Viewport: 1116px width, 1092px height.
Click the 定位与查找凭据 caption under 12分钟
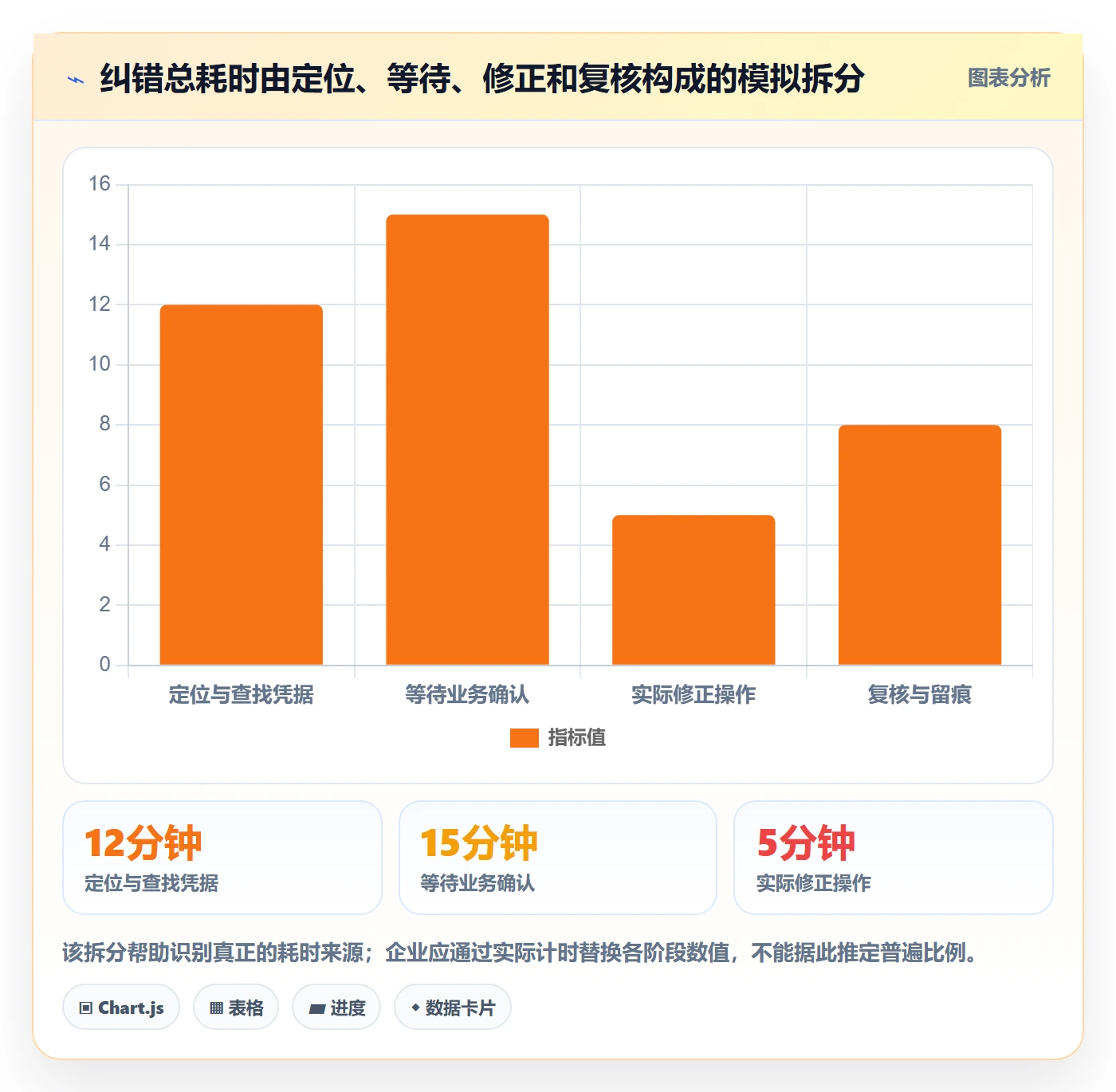coord(151,883)
